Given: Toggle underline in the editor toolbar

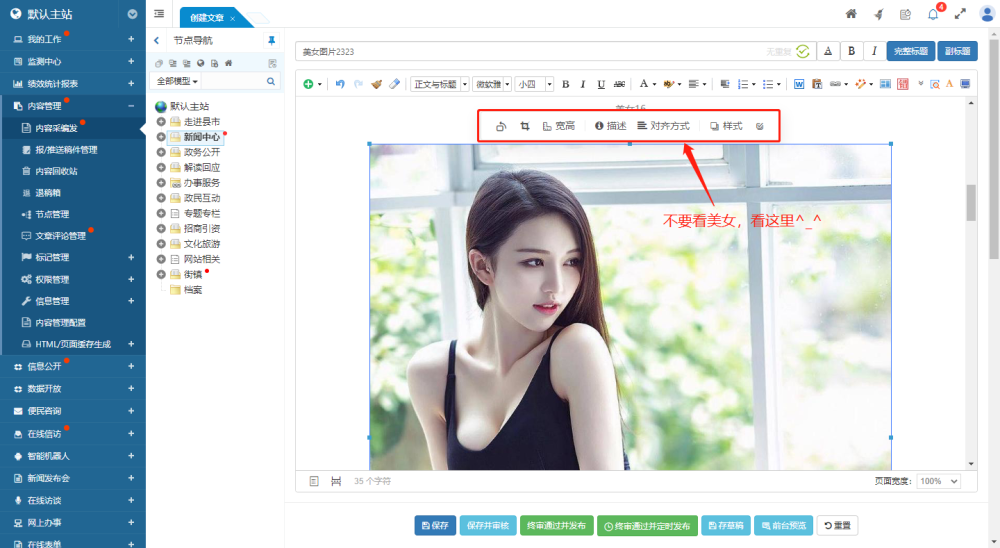Looking at the screenshot, I should [601, 84].
